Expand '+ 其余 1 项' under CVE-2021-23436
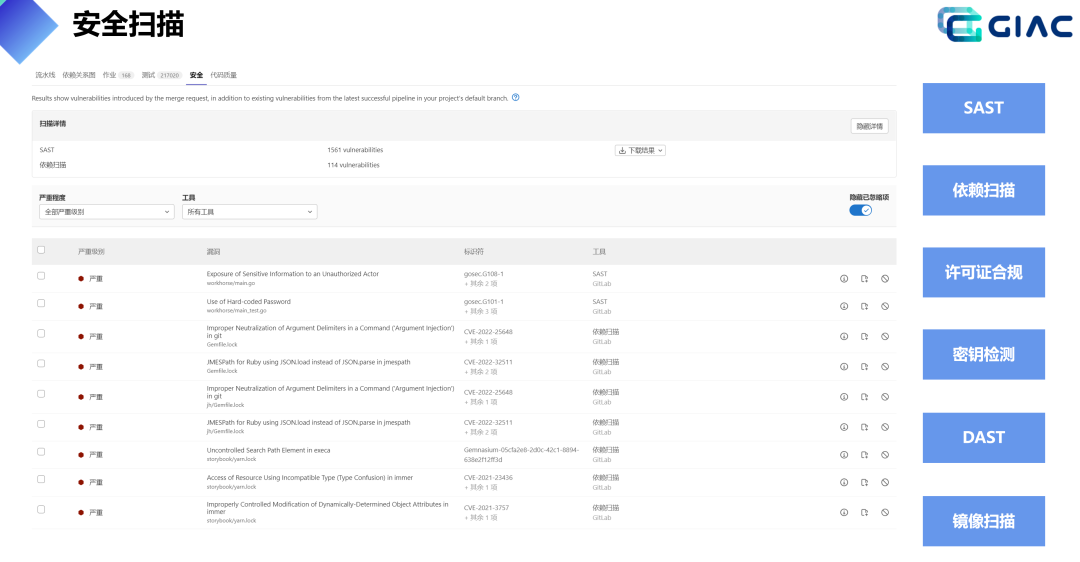1080x562 pixels. (x=481, y=488)
